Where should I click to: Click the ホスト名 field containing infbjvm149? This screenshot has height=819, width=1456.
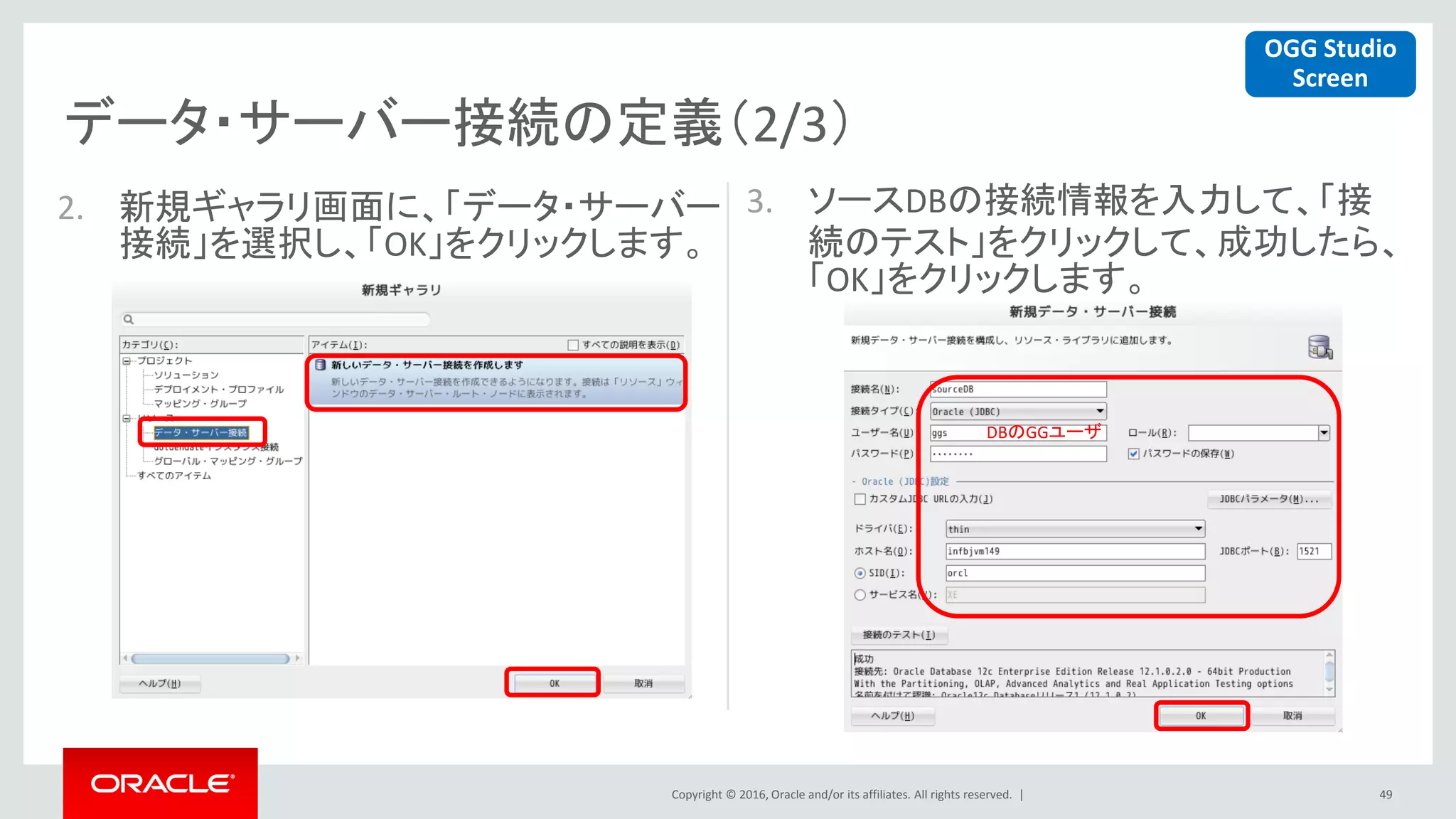click(1075, 551)
